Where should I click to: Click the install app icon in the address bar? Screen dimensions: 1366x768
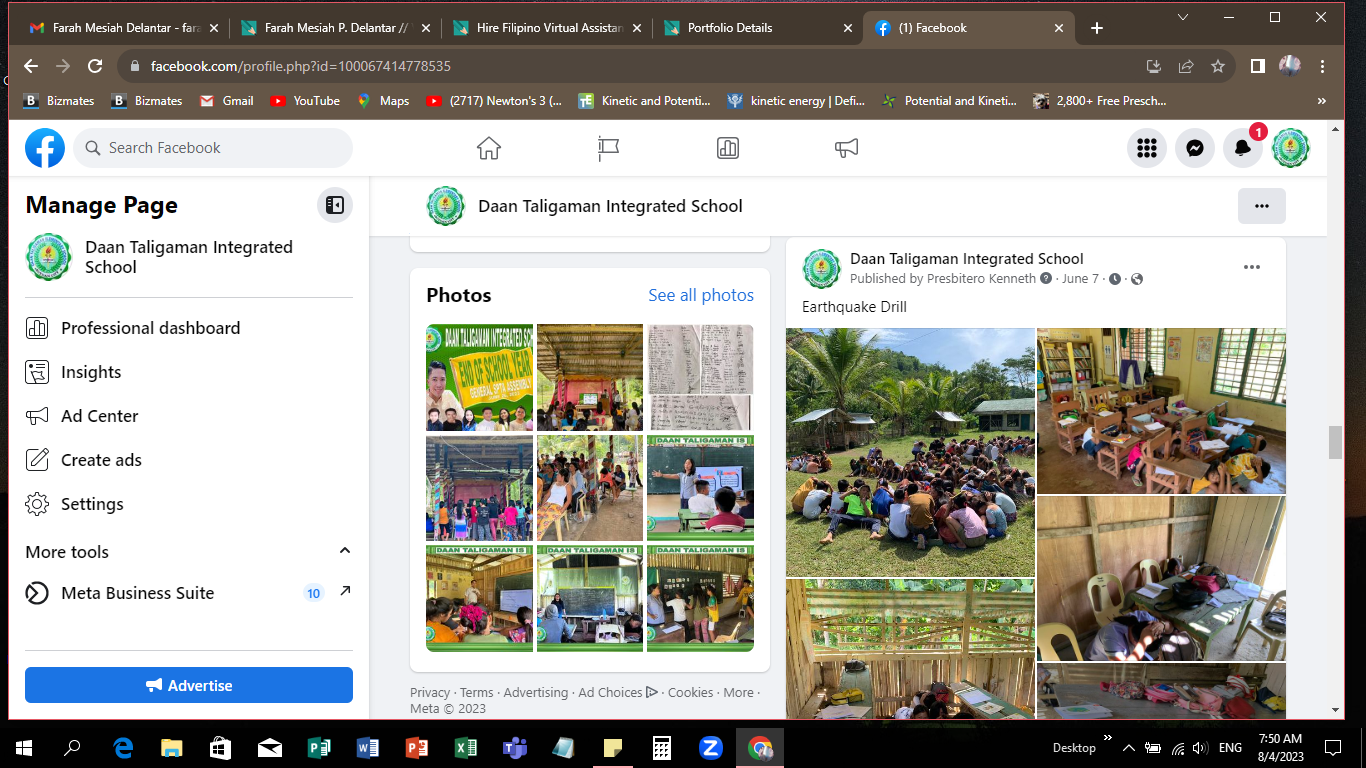pyautogui.click(x=1154, y=66)
